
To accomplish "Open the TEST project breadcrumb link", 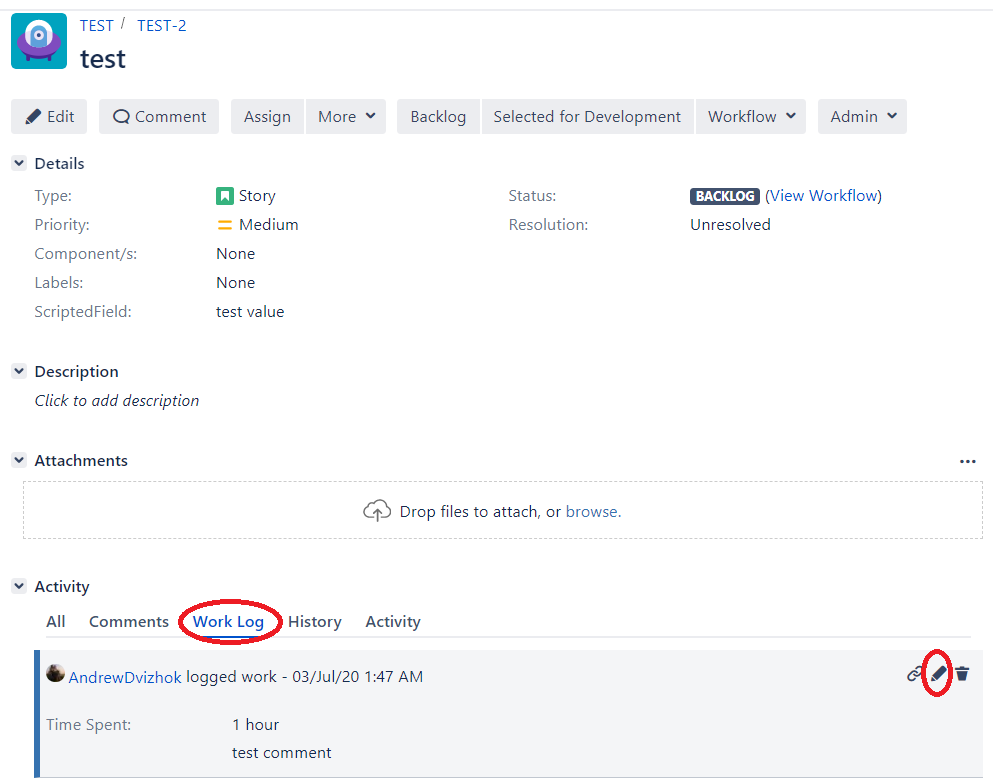I will (x=97, y=26).
